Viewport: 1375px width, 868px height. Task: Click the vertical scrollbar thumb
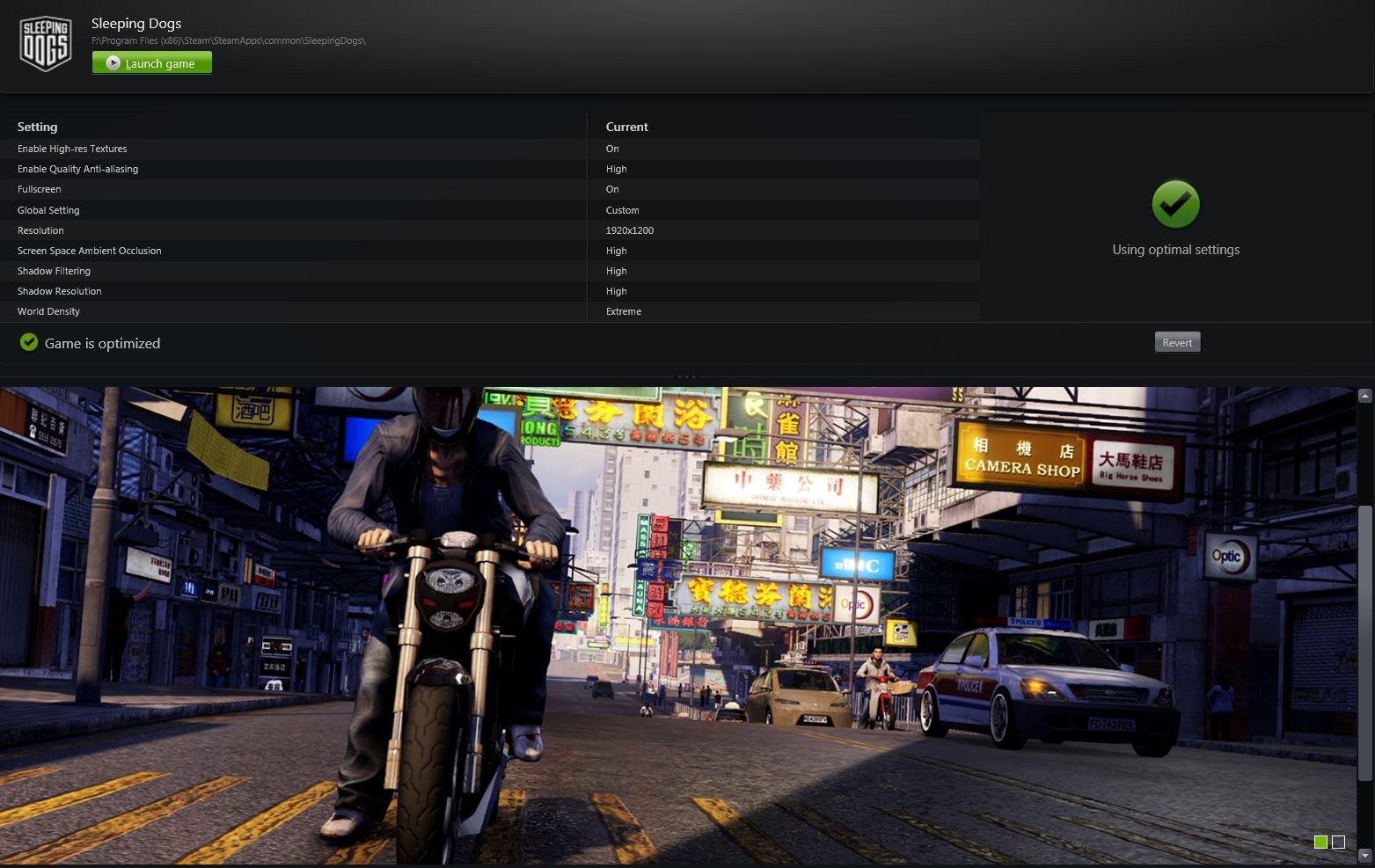(1364, 642)
